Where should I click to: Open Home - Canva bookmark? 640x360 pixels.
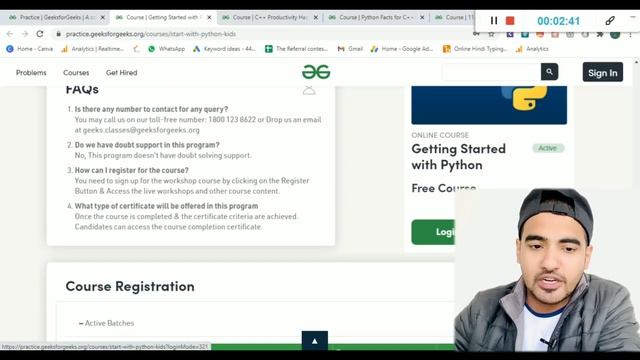[29, 49]
